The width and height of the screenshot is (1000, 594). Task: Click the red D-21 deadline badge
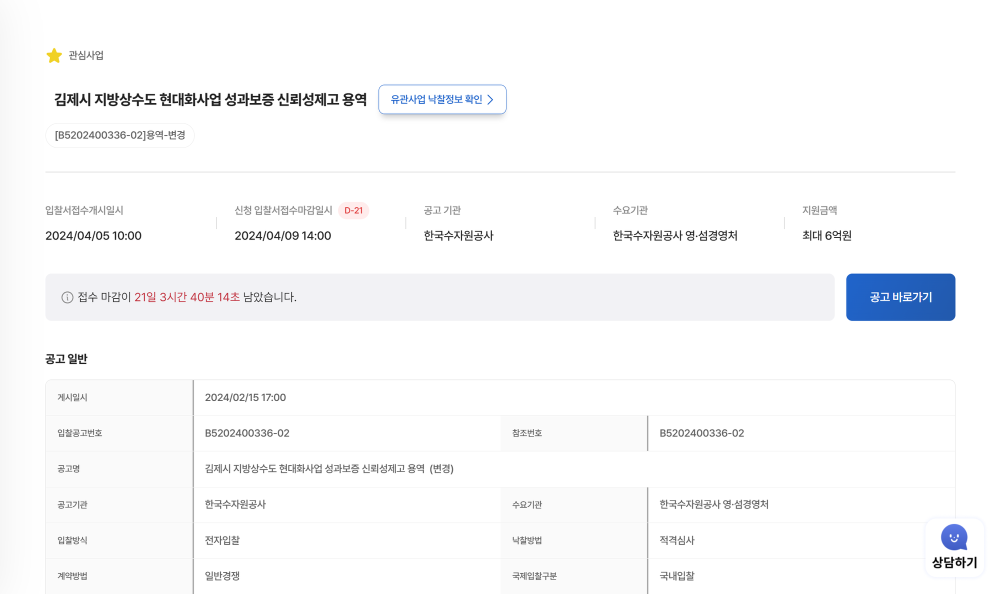(353, 210)
